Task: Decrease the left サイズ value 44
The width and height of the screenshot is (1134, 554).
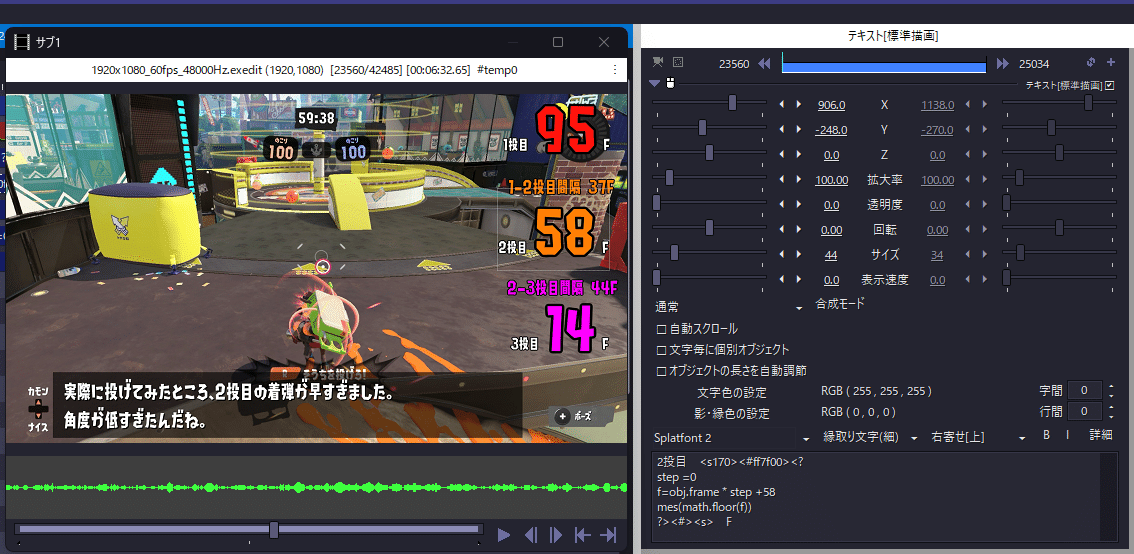Action: [782, 255]
